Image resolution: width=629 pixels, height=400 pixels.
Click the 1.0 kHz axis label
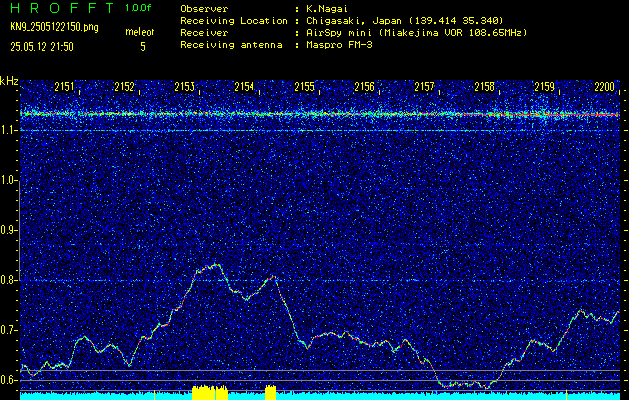[x=8, y=181]
